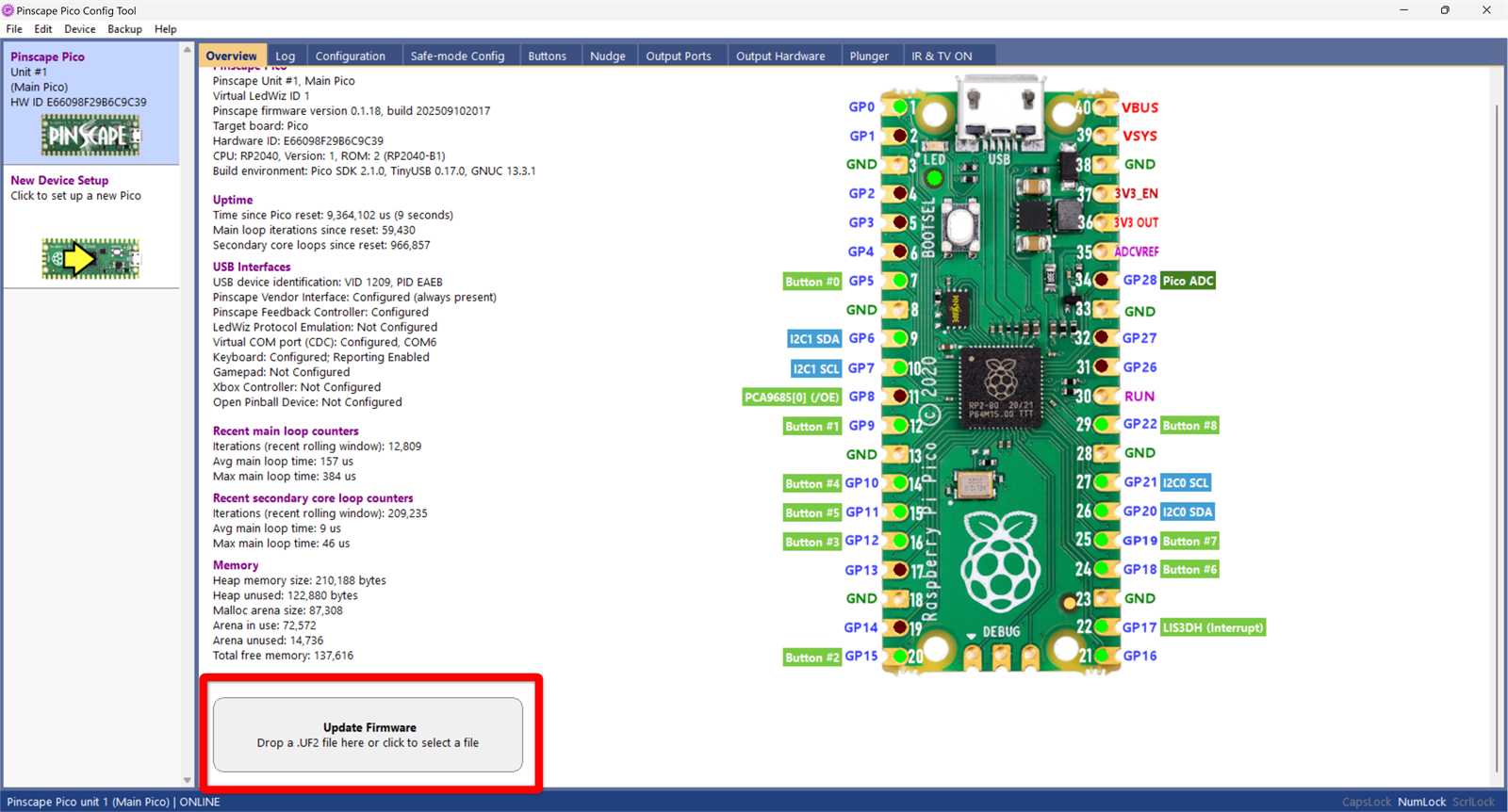Switch to the Log tab
Image resolution: width=1508 pixels, height=812 pixels.
286,56
